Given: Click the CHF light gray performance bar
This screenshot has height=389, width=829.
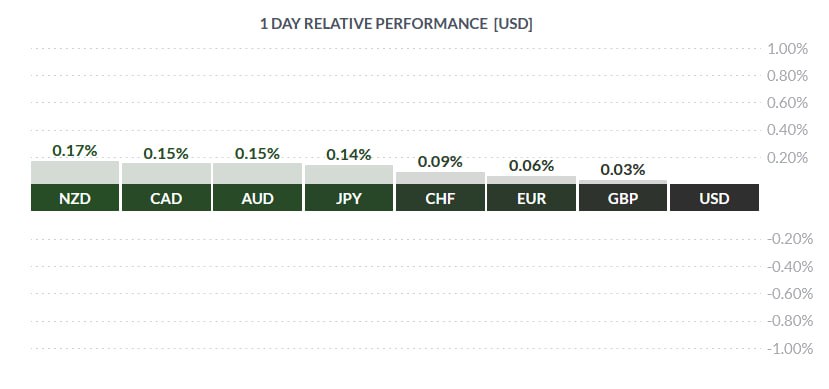Looking at the screenshot, I should [440, 178].
